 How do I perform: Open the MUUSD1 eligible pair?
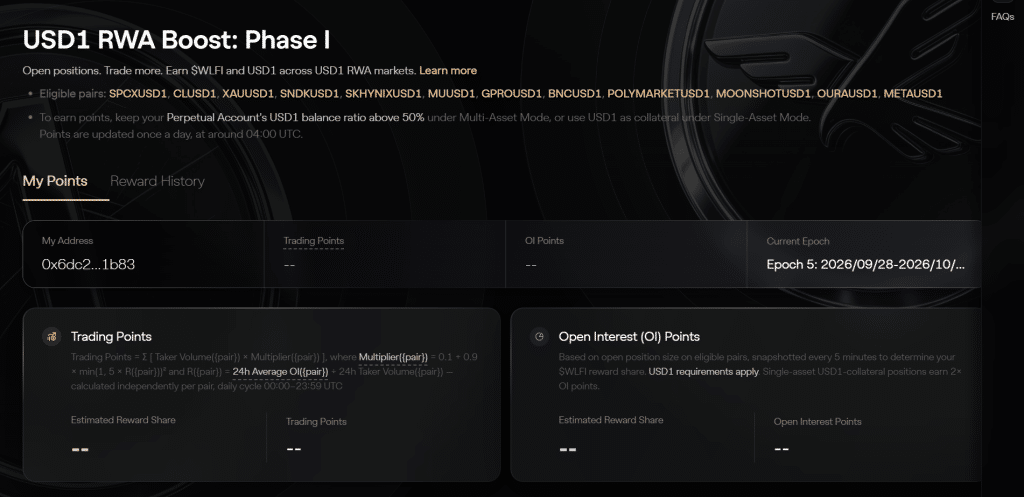(x=451, y=94)
